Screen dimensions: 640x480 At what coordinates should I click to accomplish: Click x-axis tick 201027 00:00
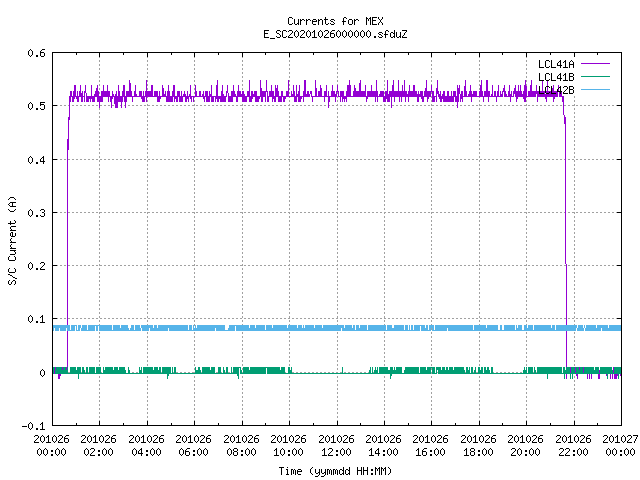click(620, 445)
